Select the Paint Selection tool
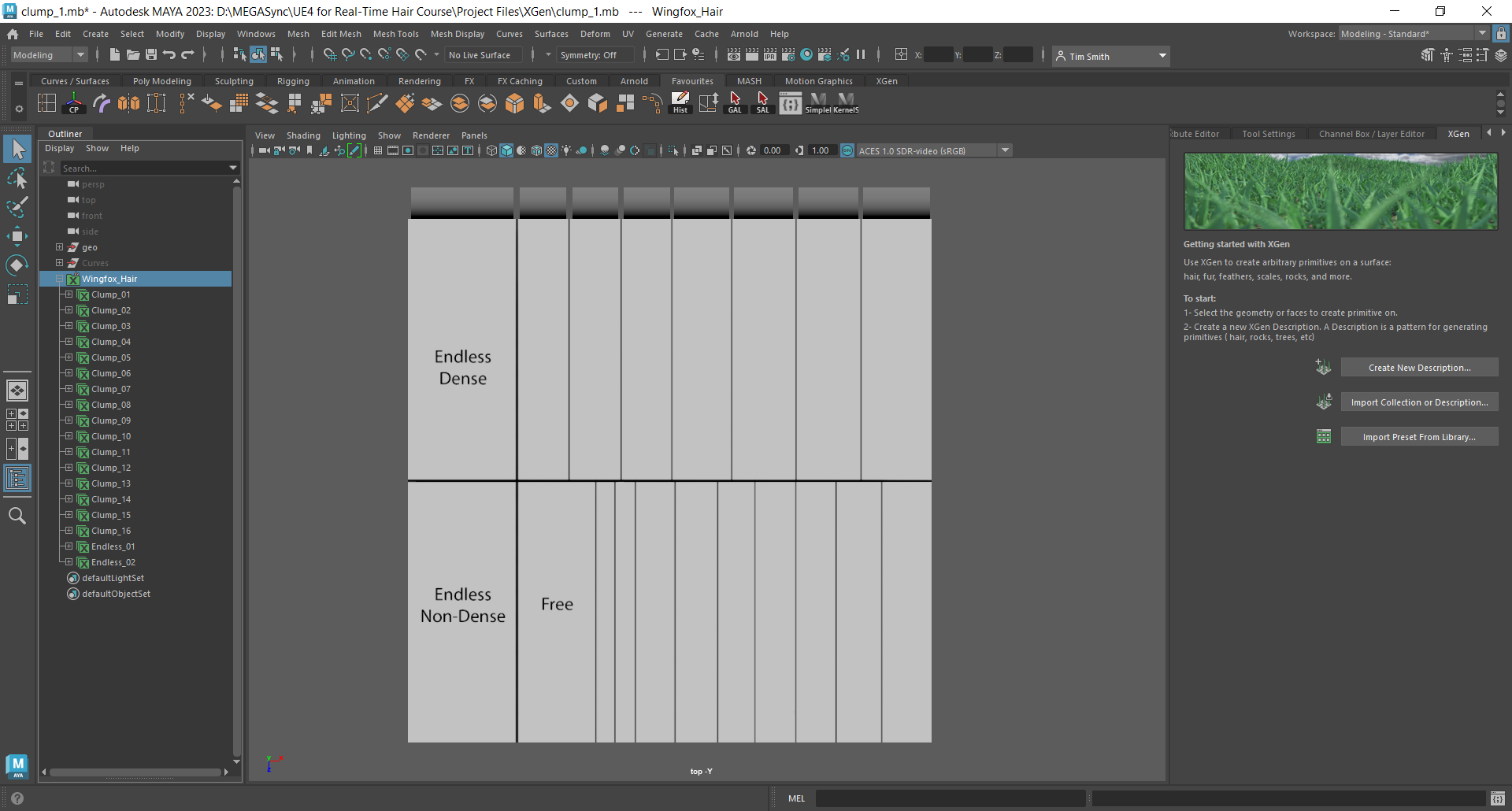 pyautogui.click(x=17, y=207)
